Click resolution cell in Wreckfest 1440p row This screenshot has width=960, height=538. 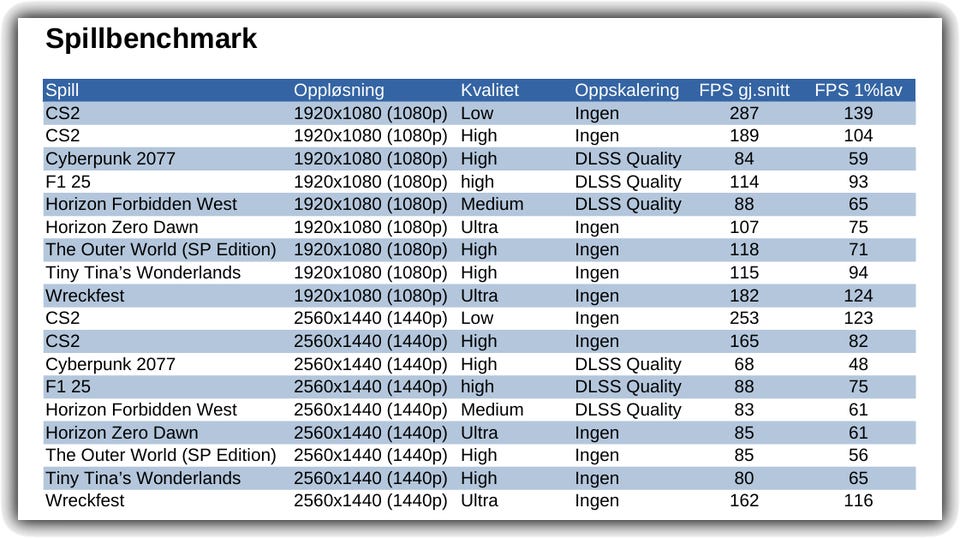[370, 501]
